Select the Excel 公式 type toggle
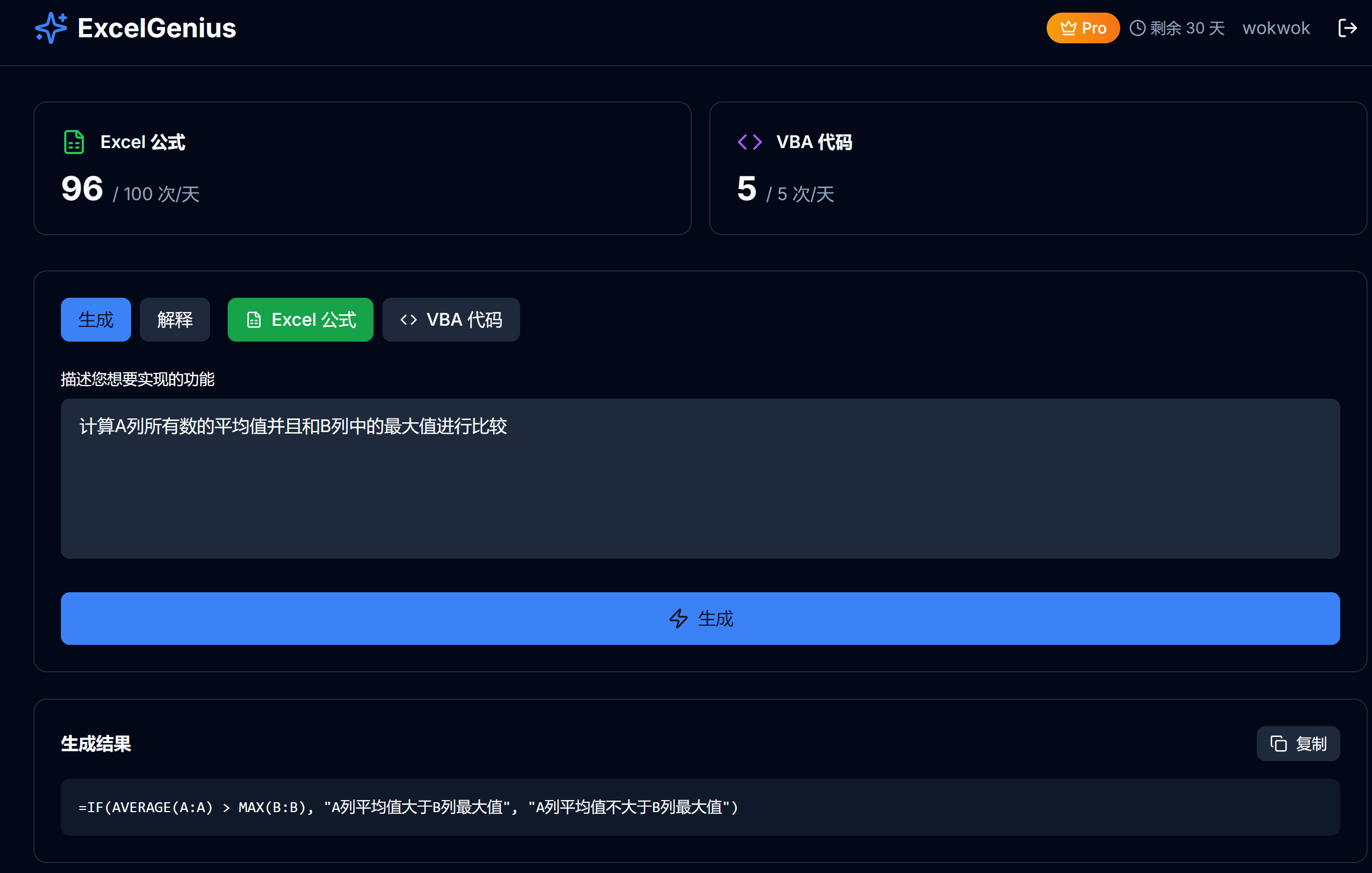Viewport: 1372px width, 873px height. click(300, 320)
